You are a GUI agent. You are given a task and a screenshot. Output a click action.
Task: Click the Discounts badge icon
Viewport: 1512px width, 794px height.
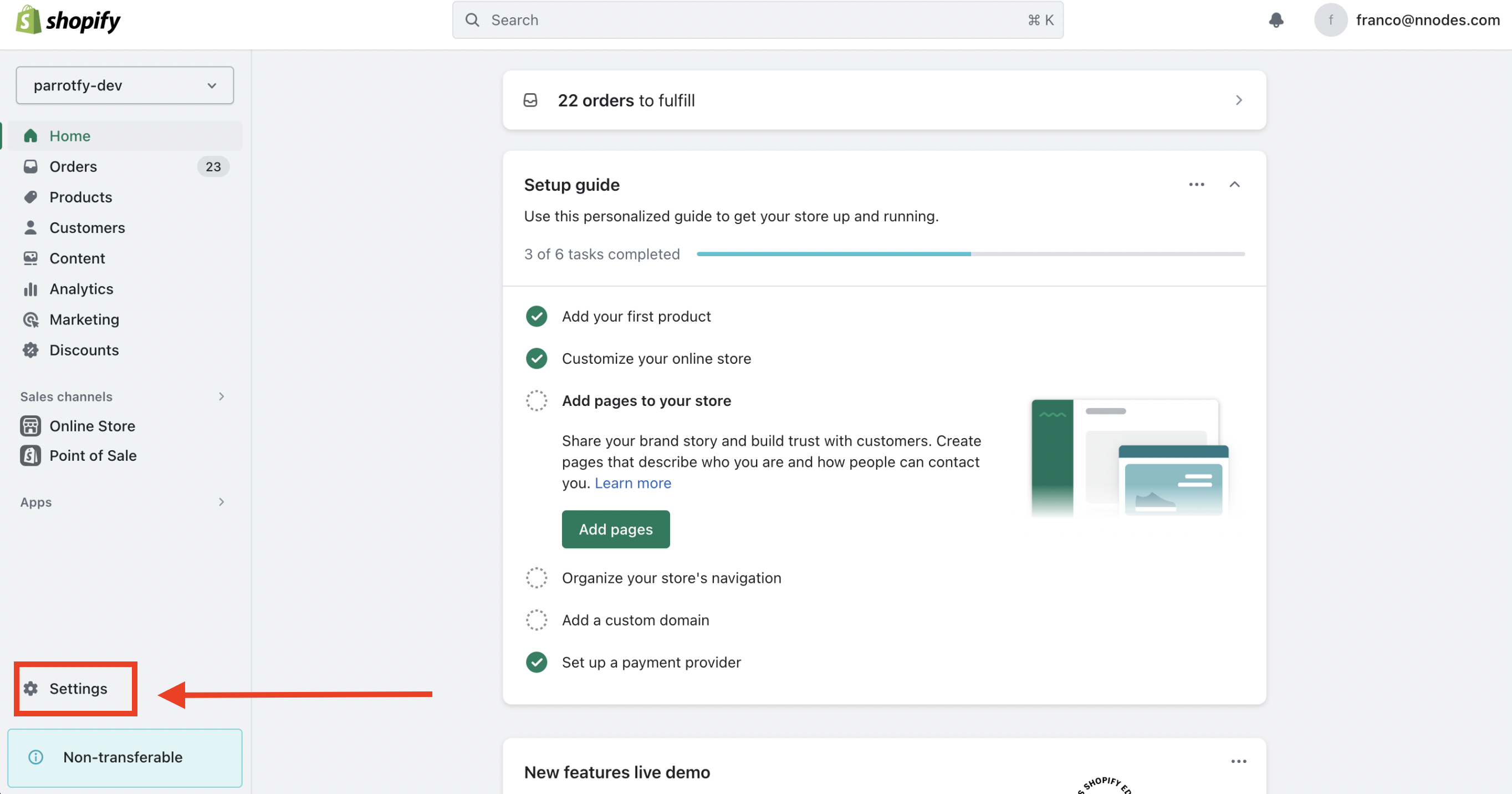pos(30,350)
